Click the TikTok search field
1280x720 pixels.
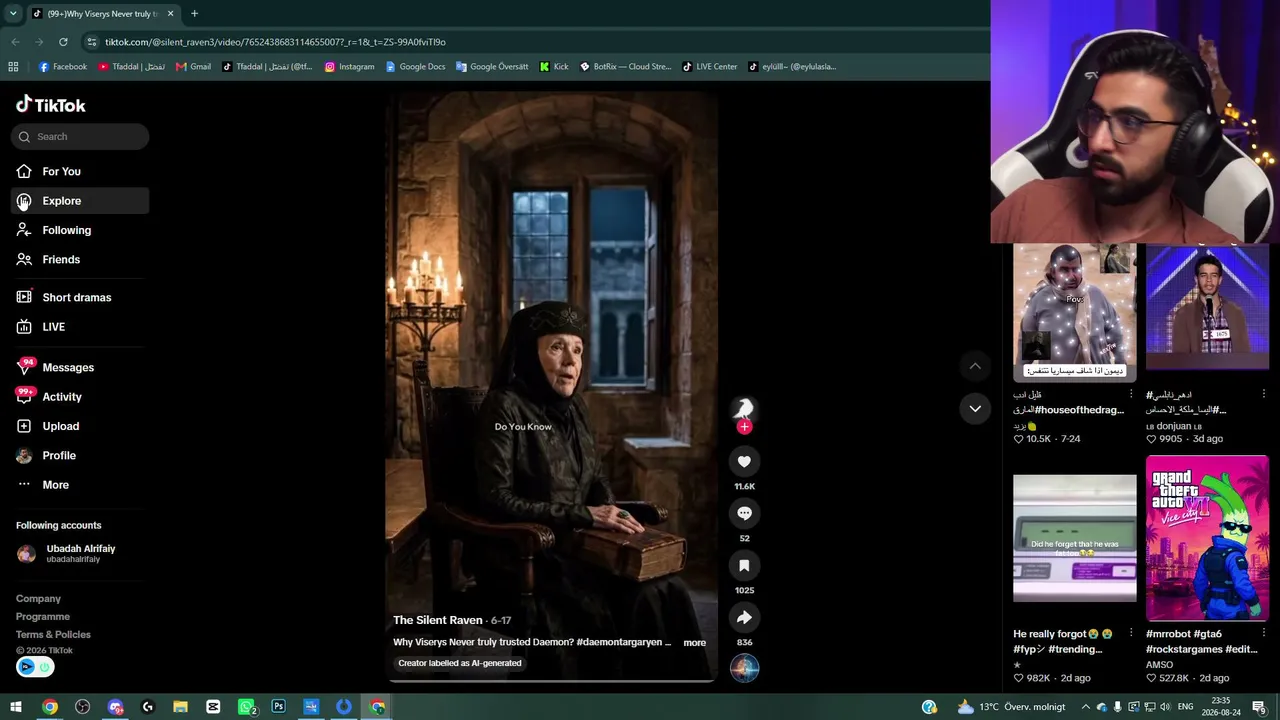tap(80, 137)
